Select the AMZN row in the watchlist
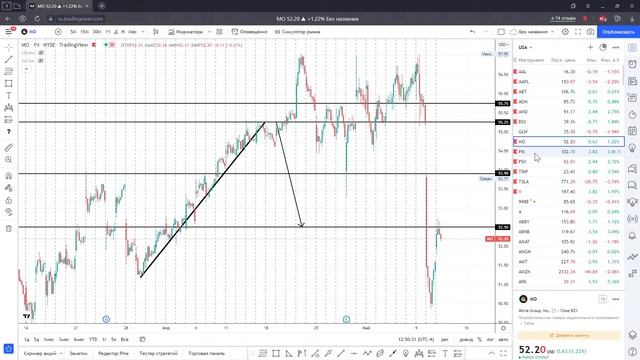640x360 pixels. tap(569, 272)
